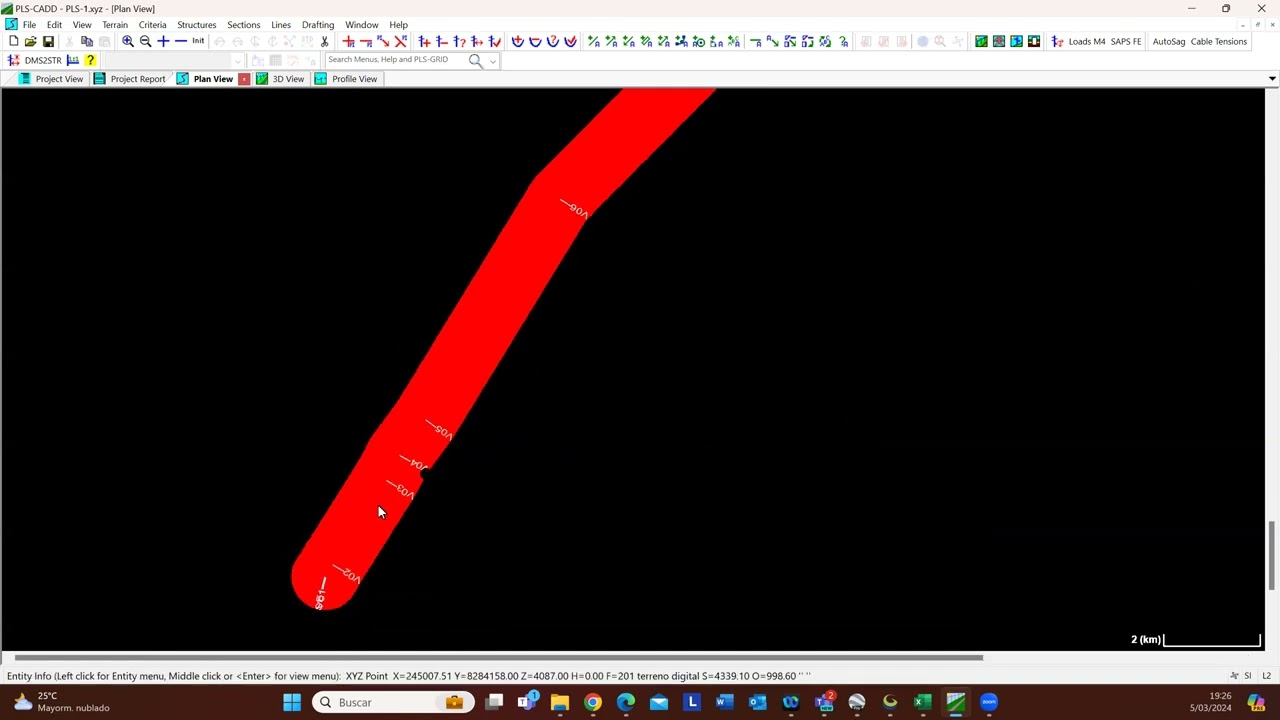Switch to the Project Report tab
The width and height of the screenshot is (1280, 720).
[x=130, y=79]
